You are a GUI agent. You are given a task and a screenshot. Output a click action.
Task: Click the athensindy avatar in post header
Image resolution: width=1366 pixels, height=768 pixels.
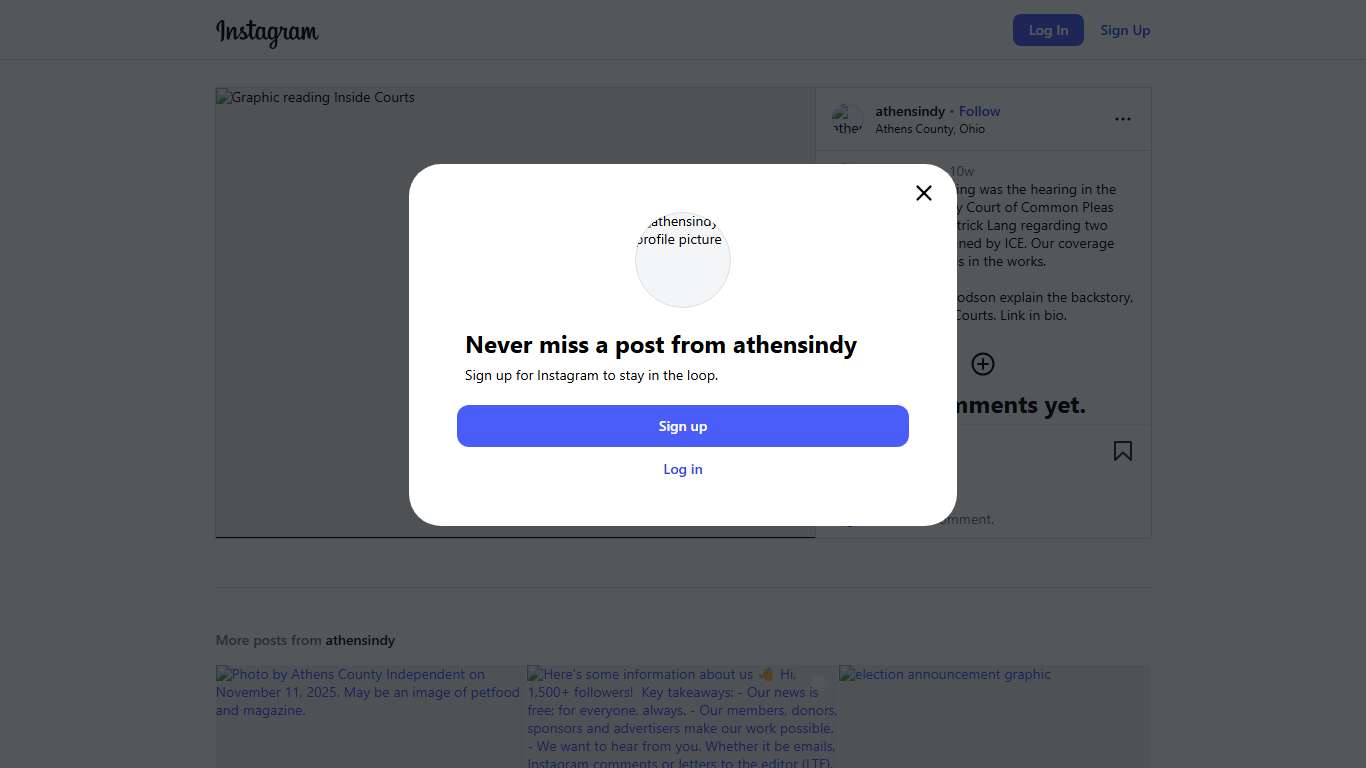[x=847, y=120]
